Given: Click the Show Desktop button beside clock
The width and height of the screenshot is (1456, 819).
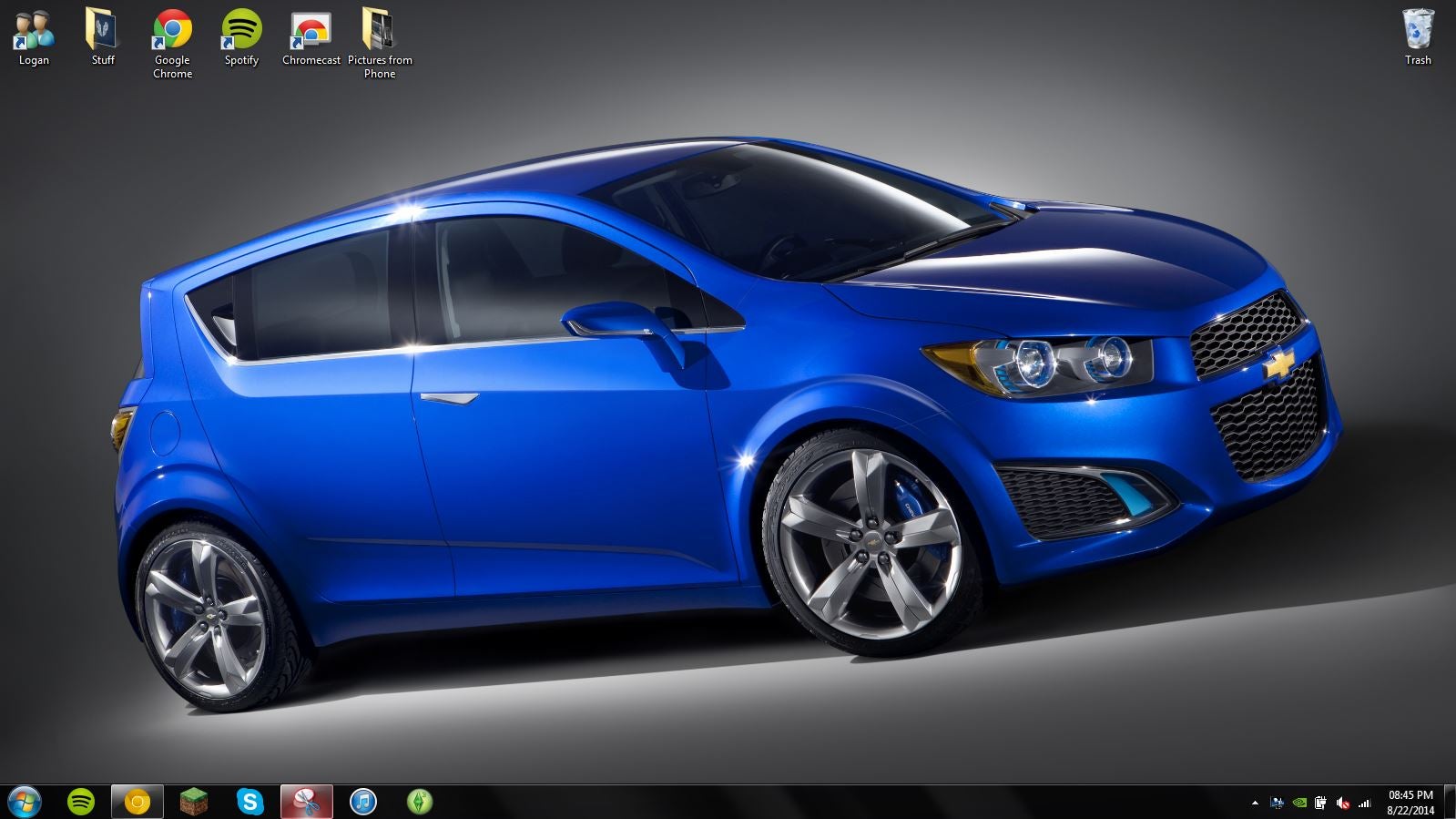Looking at the screenshot, I should (1450, 802).
